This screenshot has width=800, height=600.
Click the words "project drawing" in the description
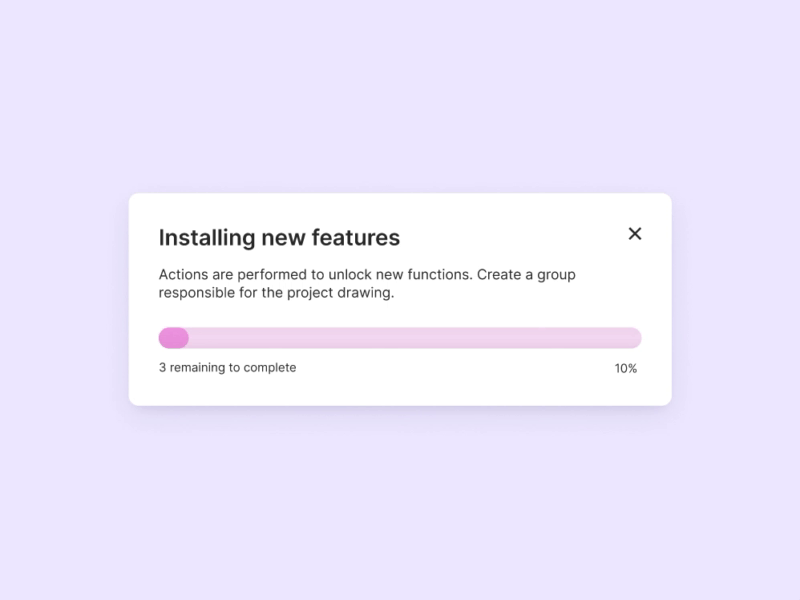(342, 293)
